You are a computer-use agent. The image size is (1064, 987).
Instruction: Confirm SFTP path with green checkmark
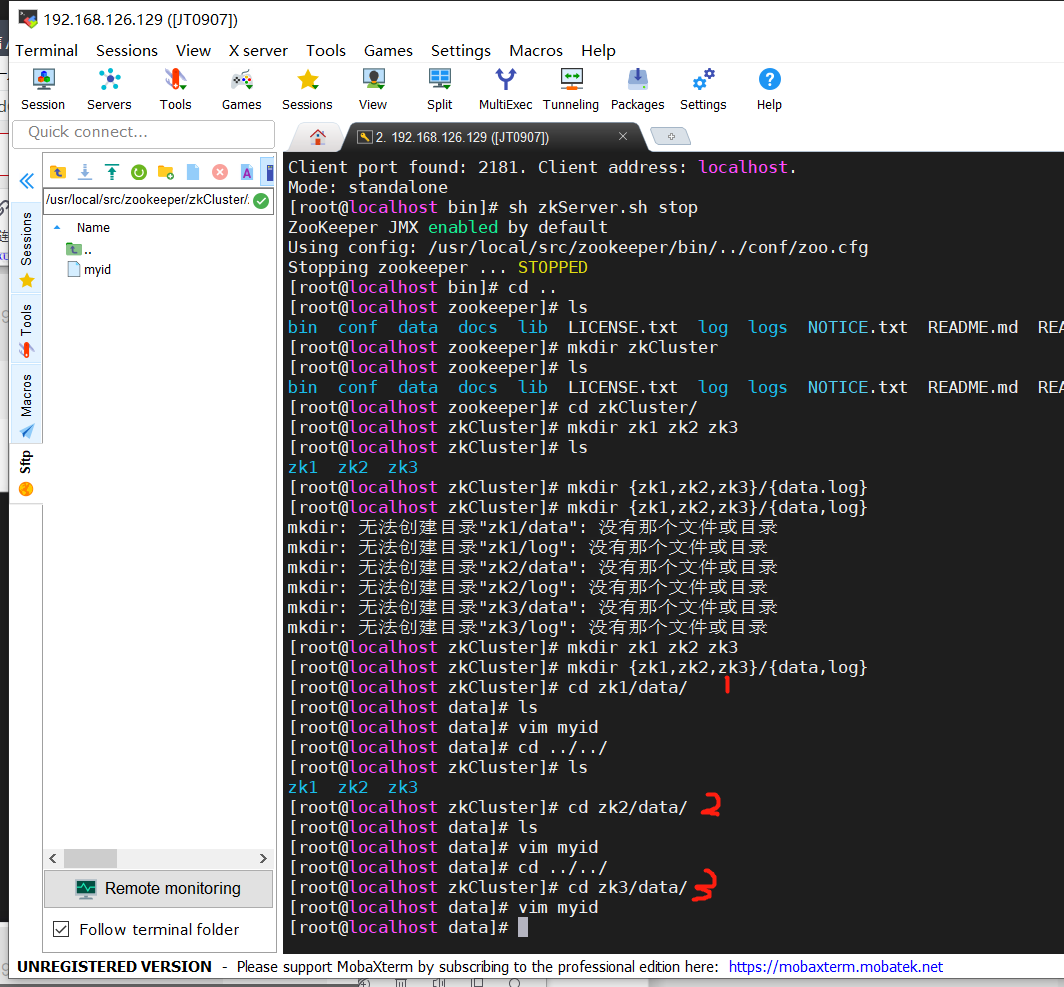coord(261,201)
